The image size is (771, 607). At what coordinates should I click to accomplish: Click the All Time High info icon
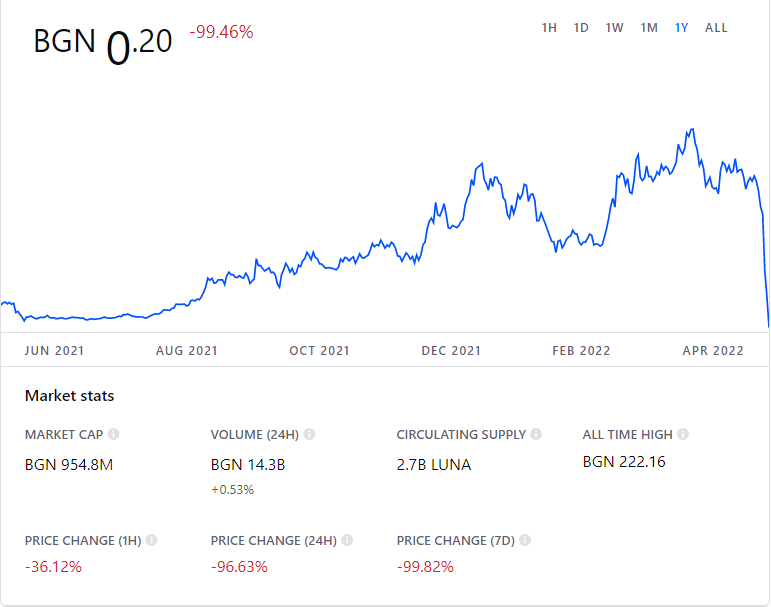[x=683, y=435]
